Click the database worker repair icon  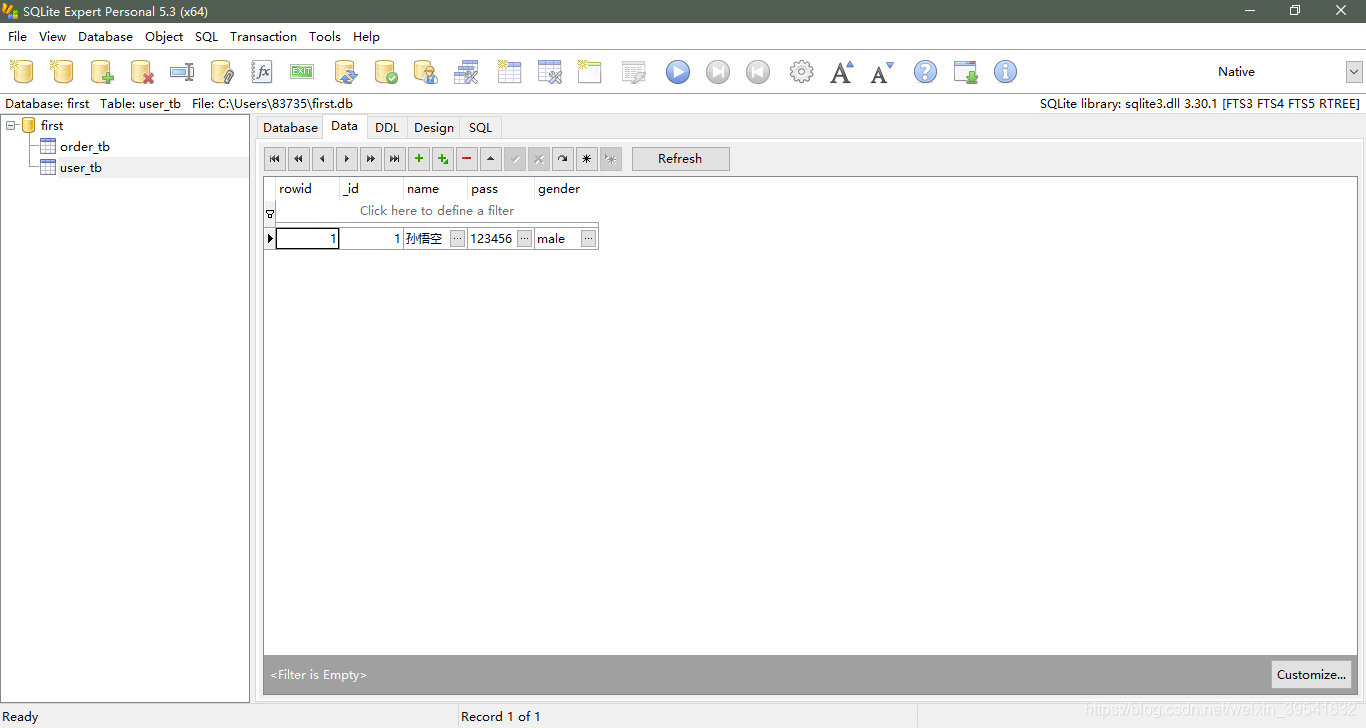coord(426,72)
